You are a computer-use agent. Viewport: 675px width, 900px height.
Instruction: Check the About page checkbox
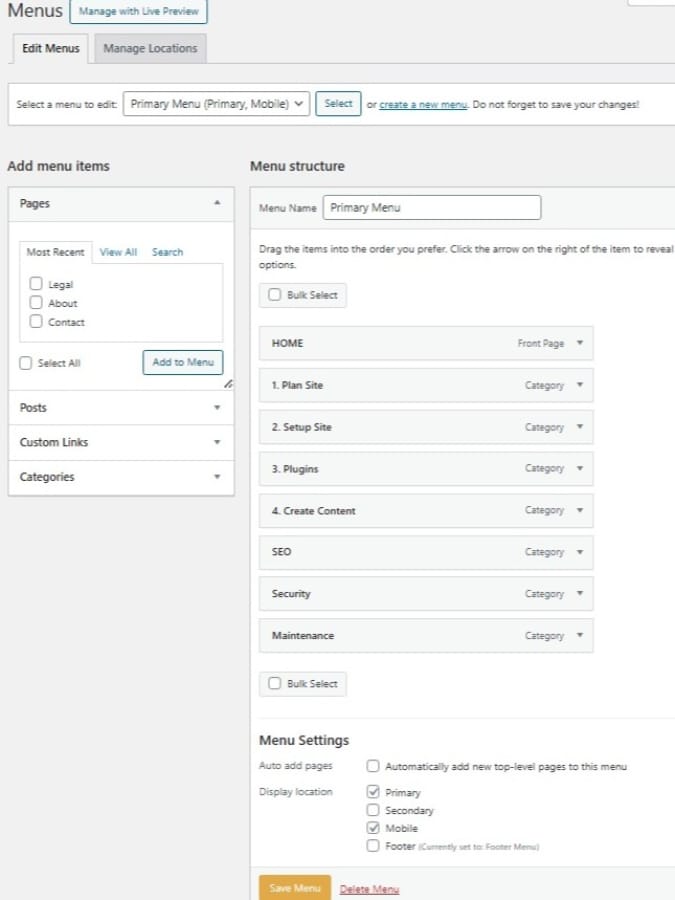tap(36, 303)
